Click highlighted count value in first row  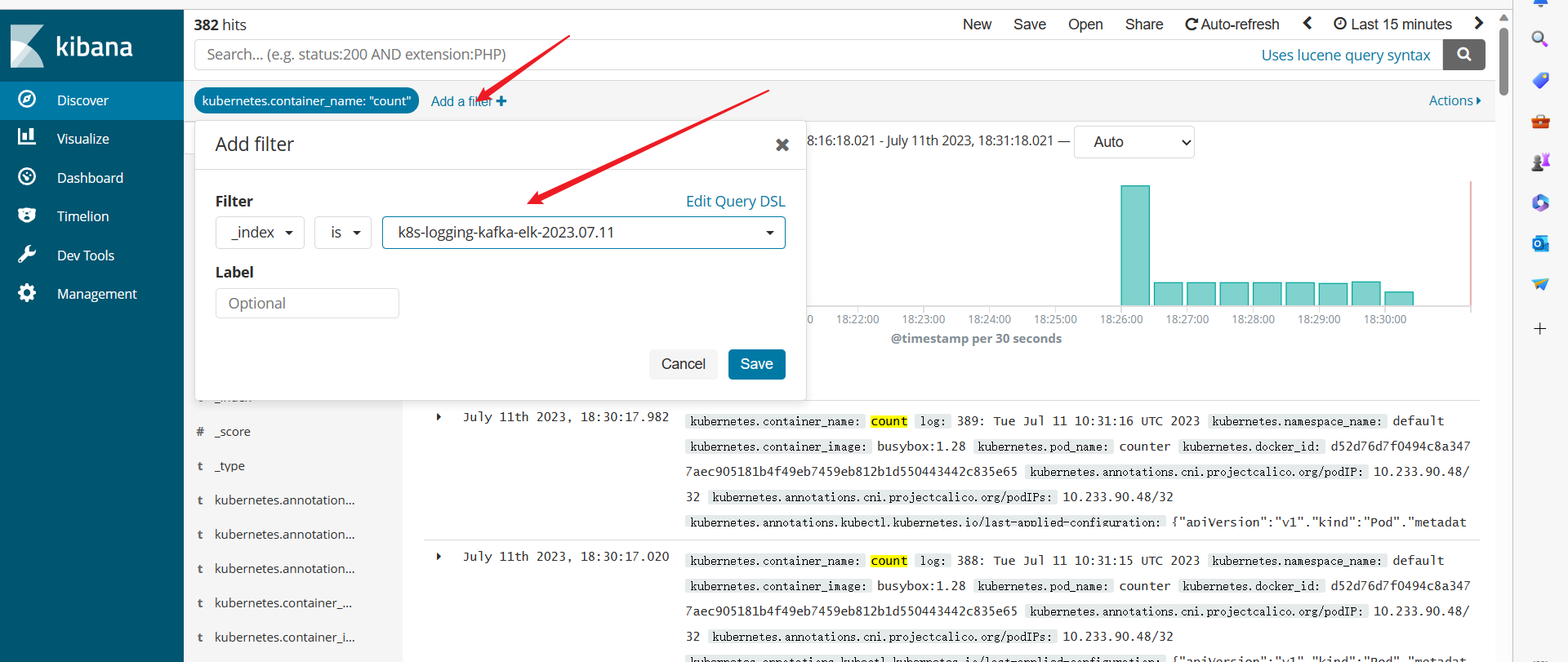tap(889, 421)
